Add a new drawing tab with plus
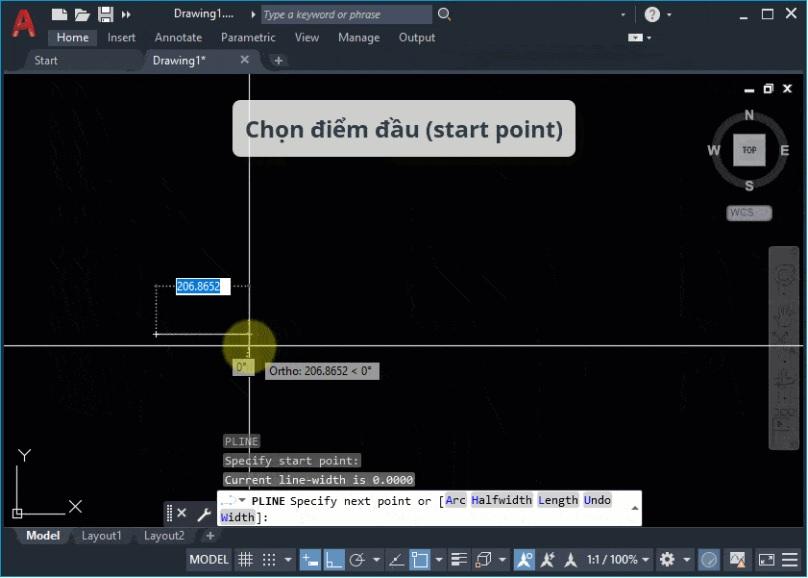The height and width of the screenshot is (578, 808). point(278,61)
